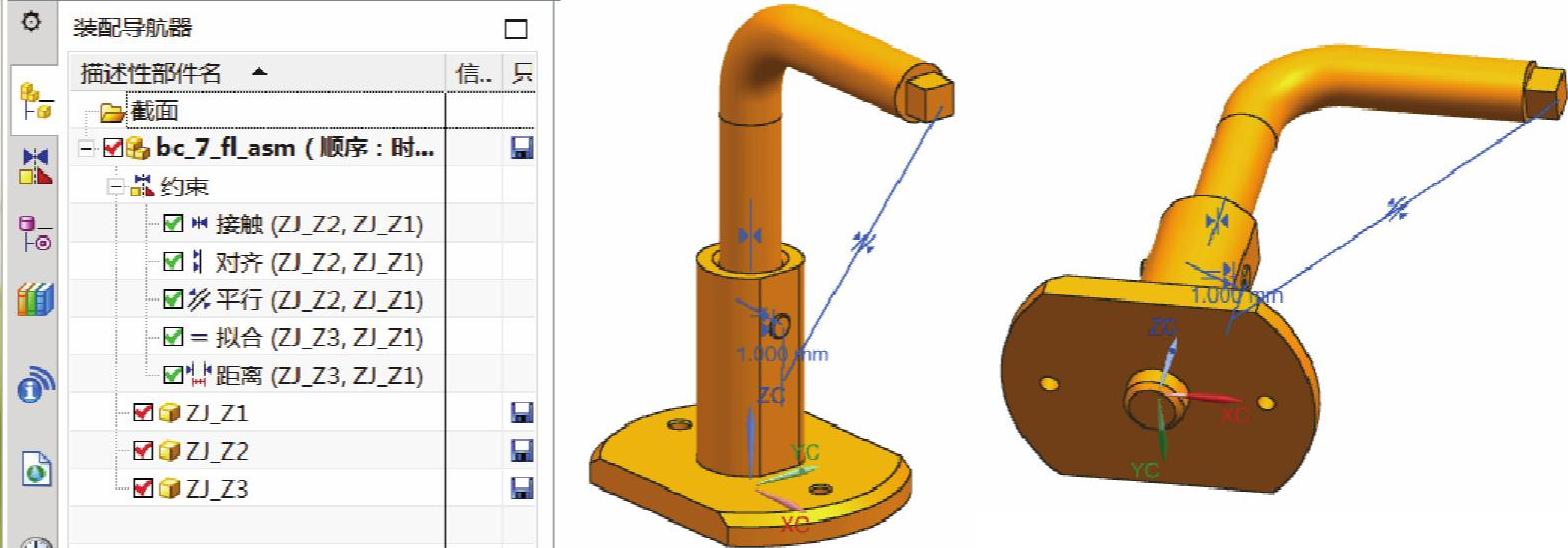The width and height of the screenshot is (1568, 548).
Task: Select the ZJ_Z2 component name
Action: click(217, 451)
